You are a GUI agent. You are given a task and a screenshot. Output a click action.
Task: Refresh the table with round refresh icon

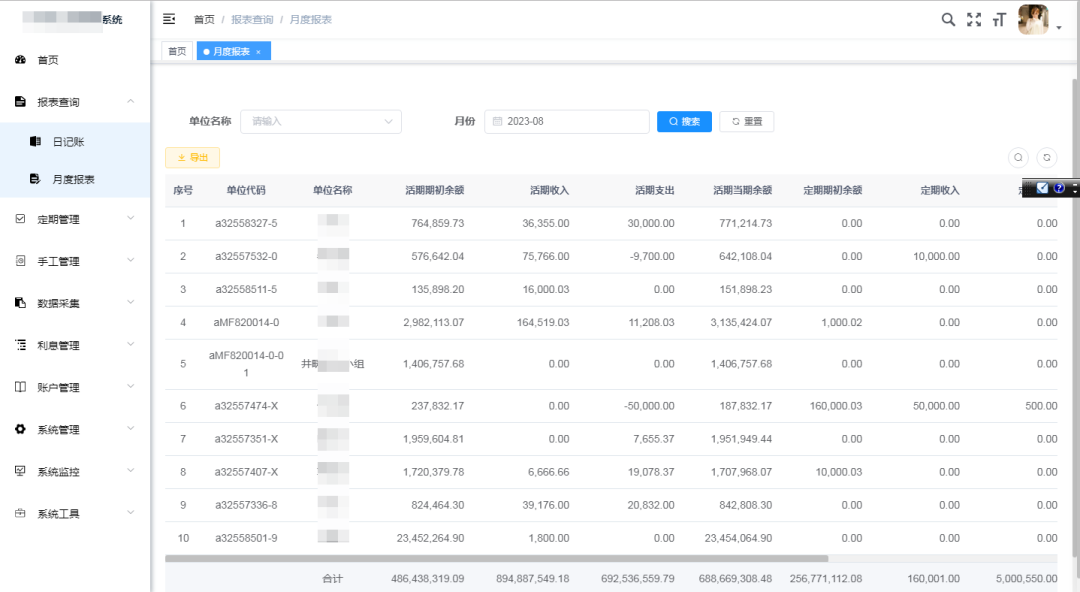[1046, 157]
